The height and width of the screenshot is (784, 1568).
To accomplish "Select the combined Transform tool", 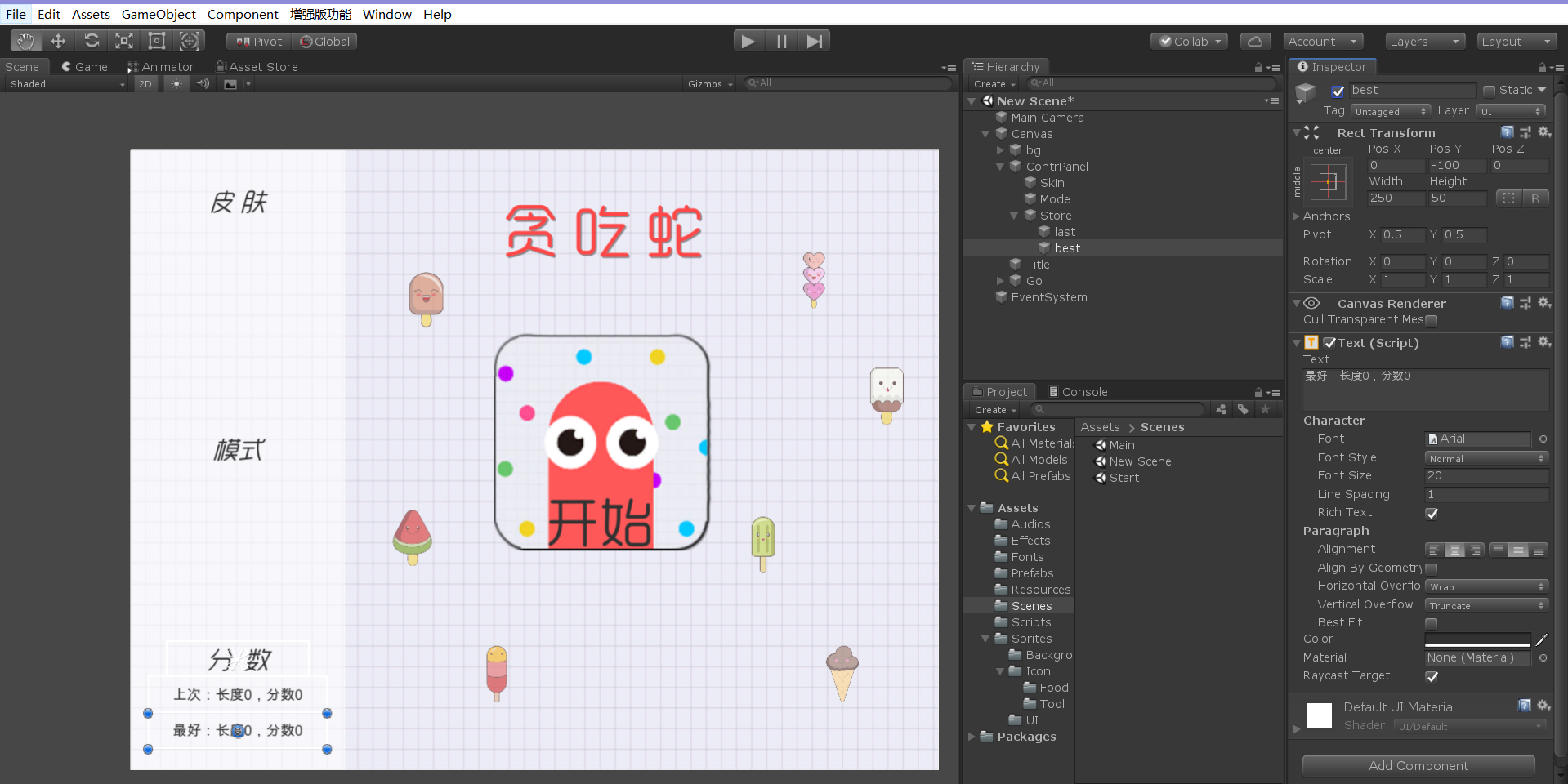I will click(190, 41).
